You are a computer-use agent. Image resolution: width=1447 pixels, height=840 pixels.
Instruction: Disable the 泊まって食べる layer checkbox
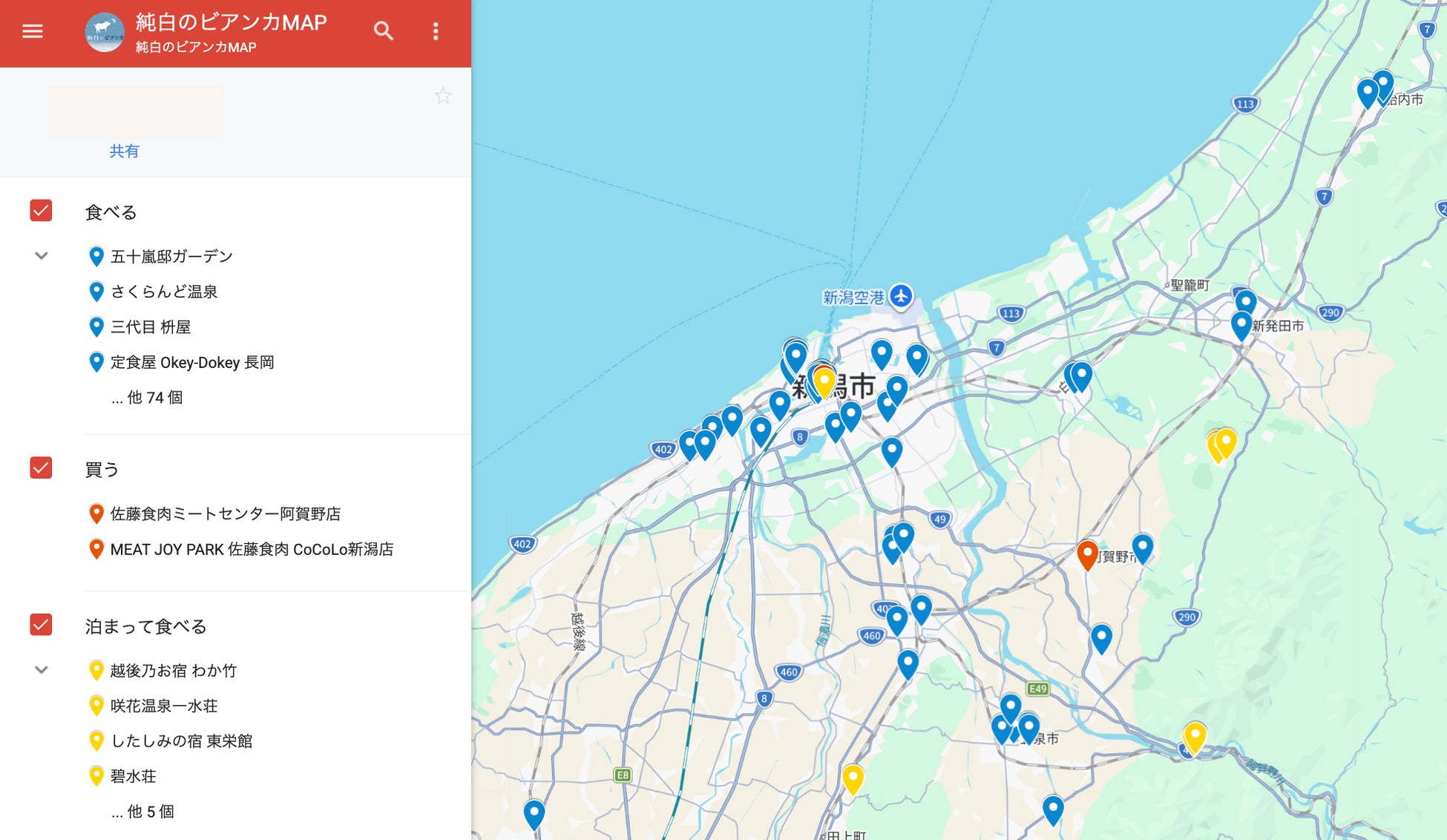[41, 625]
